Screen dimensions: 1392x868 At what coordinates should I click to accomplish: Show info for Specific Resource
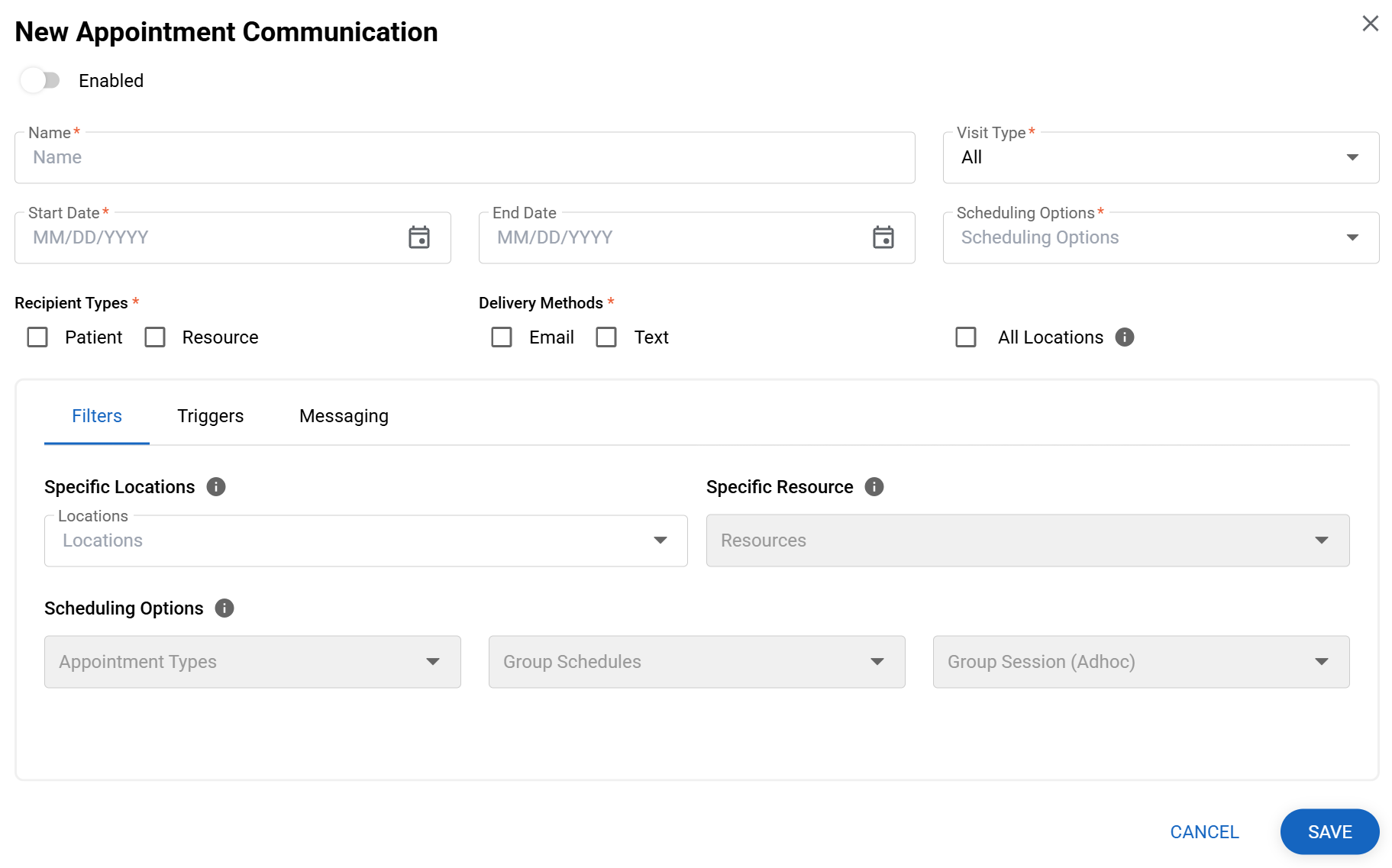pos(874,487)
